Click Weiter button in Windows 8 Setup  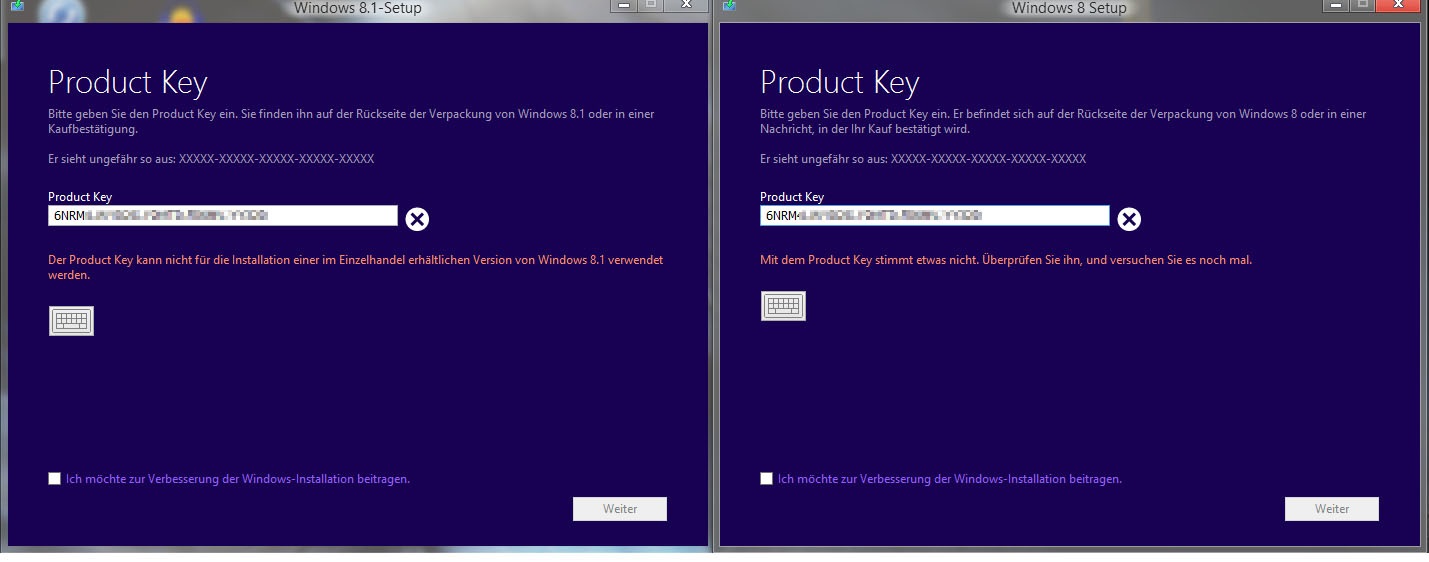click(x=1332, y=509)
